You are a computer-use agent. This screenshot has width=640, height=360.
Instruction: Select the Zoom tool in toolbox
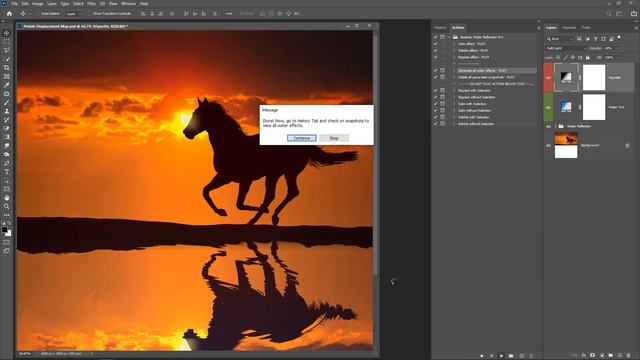point(7,206)
